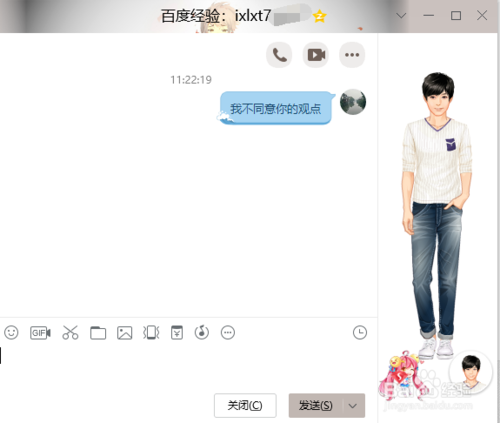The image size is (500, 423).
Task: Close the chat window with the X
Action: click(x=482, y=16)
